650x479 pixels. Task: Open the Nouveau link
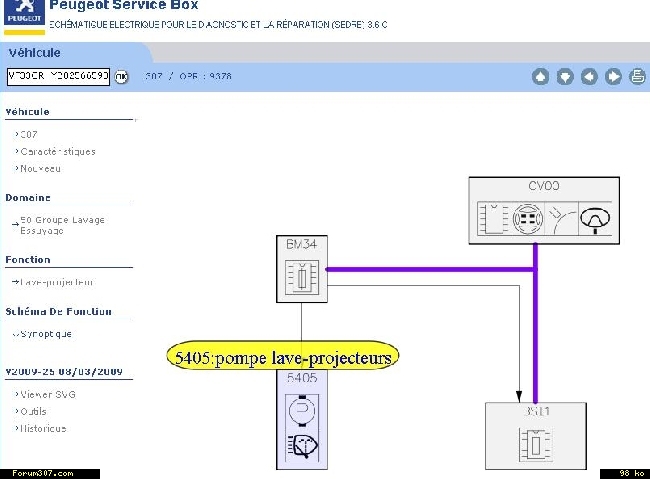[40, 169]
